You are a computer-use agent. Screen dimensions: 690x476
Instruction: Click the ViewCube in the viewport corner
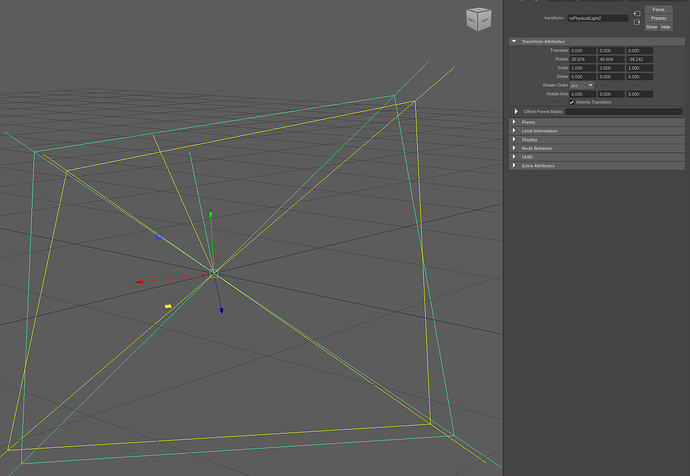(478, 19)
